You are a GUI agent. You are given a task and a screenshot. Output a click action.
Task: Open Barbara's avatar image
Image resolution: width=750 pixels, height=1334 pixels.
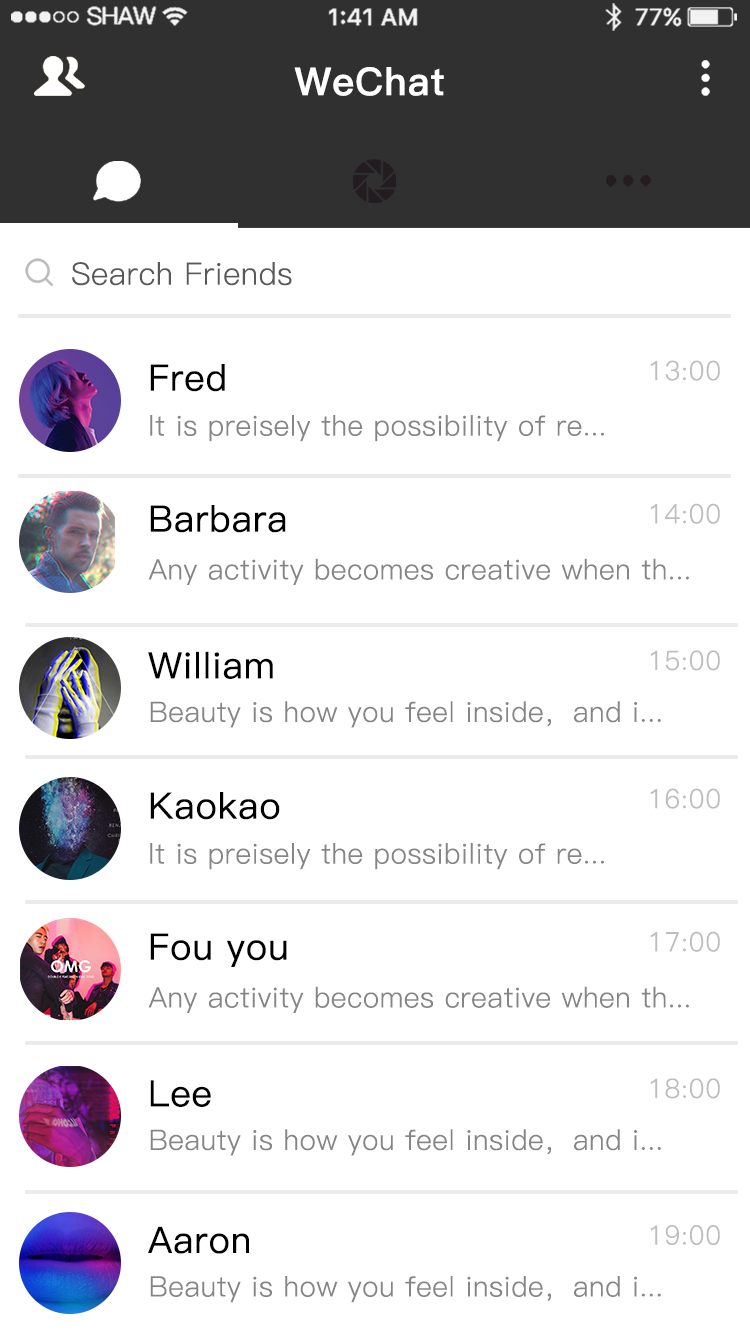pyautogui.click(x=70, y=542)
